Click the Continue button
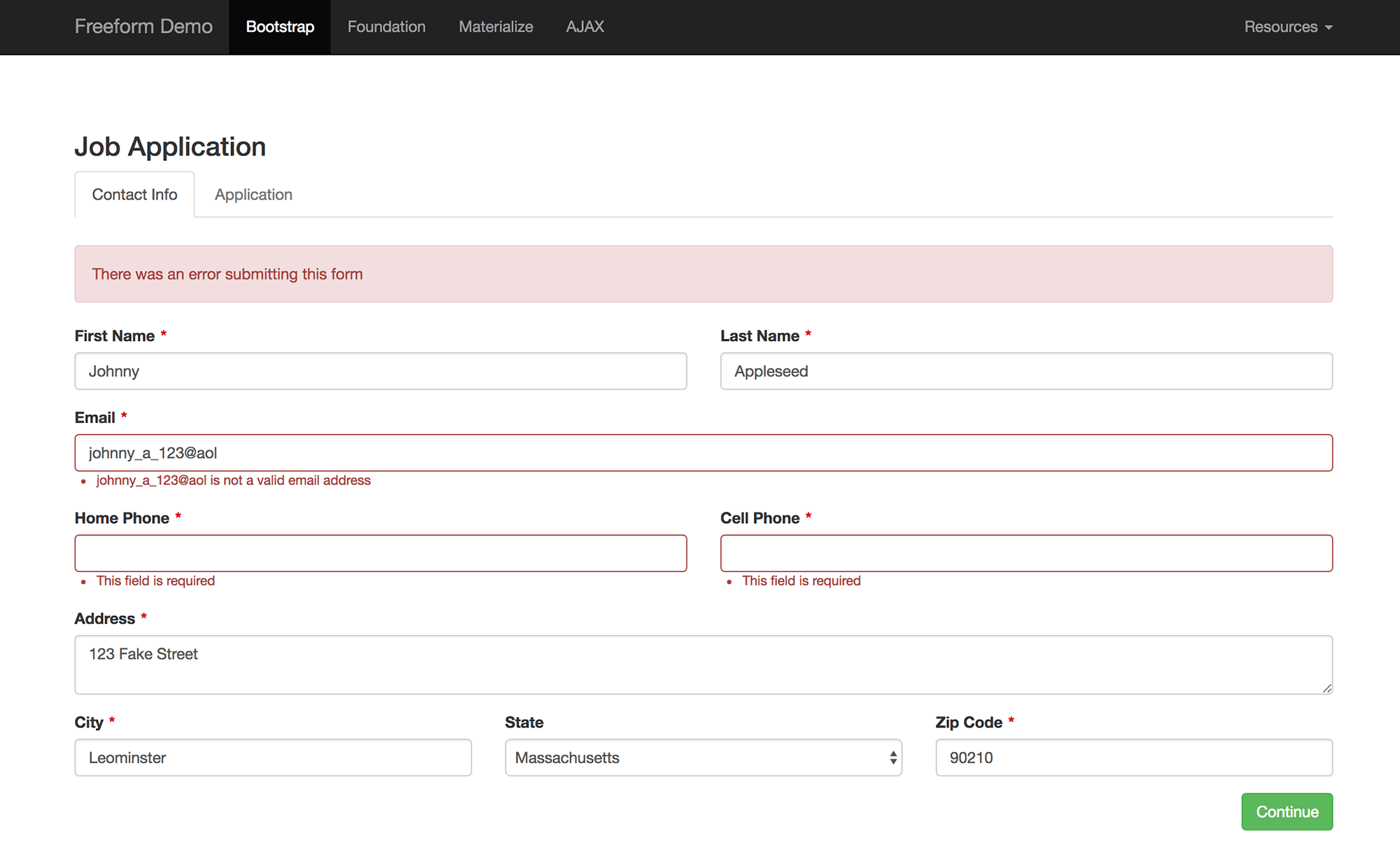 1286,811
